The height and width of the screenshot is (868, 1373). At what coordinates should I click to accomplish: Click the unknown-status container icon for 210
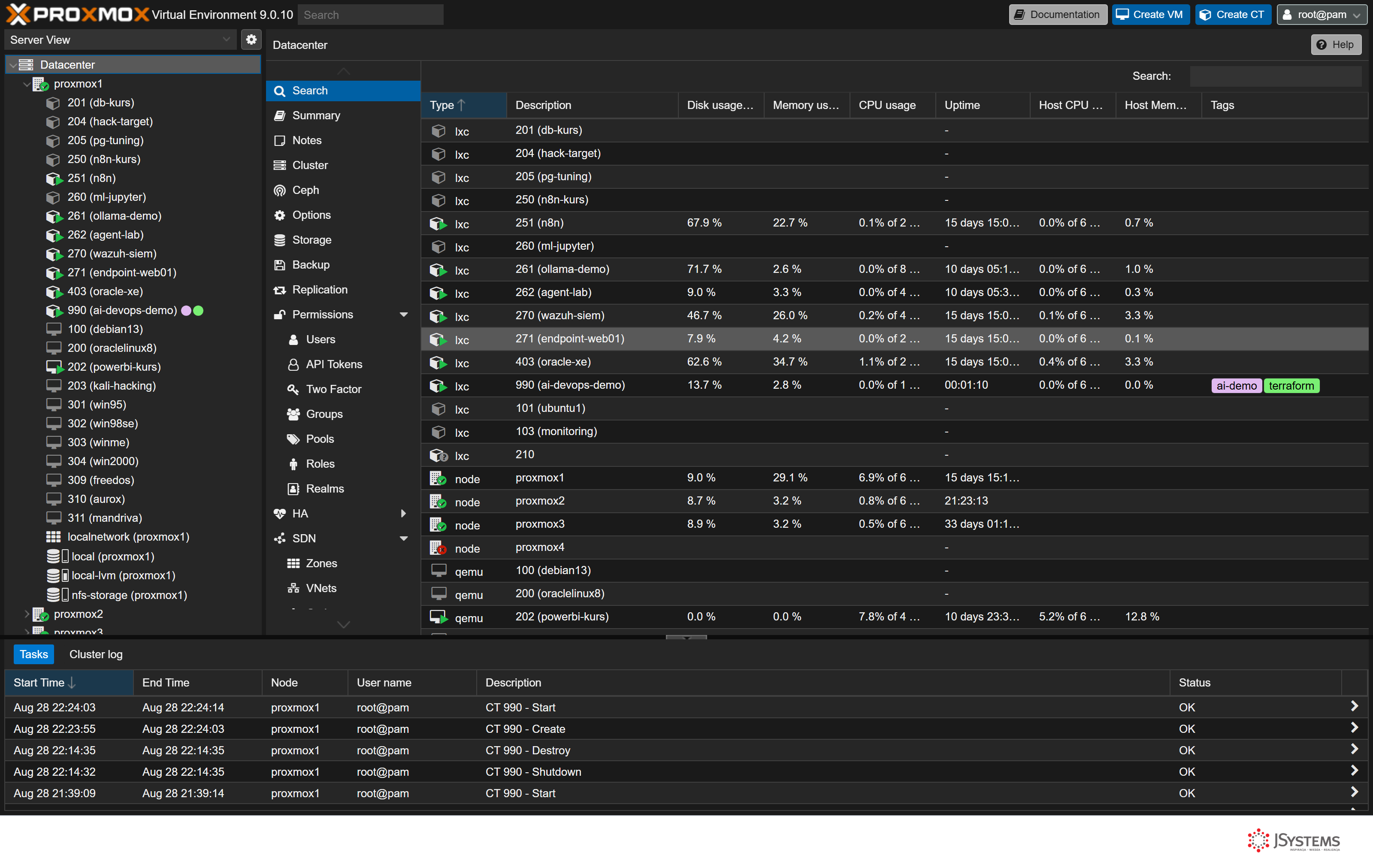[439, 455]
